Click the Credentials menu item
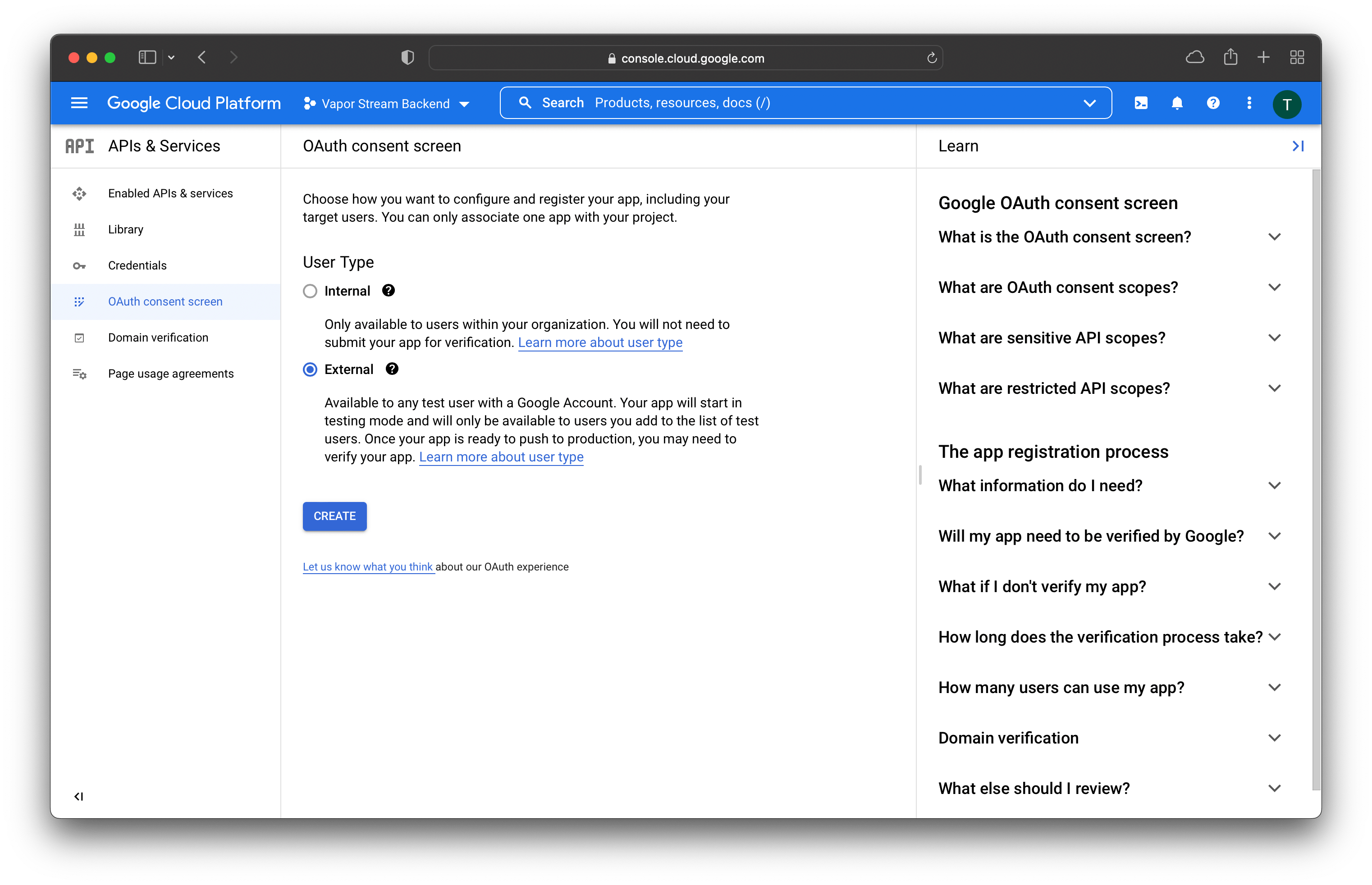Viewport: 1372px width, 885px height. pyautogui.click(x=139, y=265)
